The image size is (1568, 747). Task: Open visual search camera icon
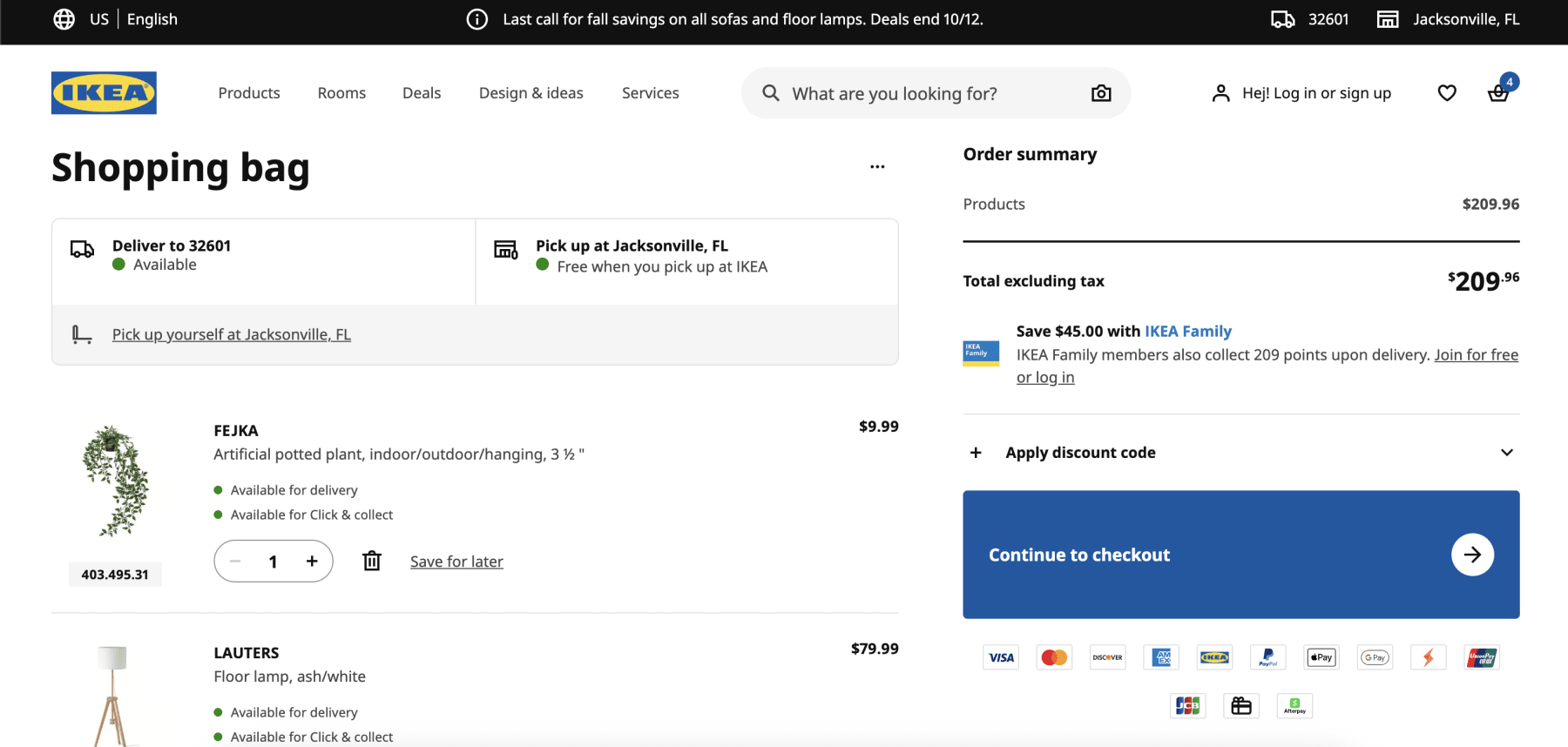1101,93
